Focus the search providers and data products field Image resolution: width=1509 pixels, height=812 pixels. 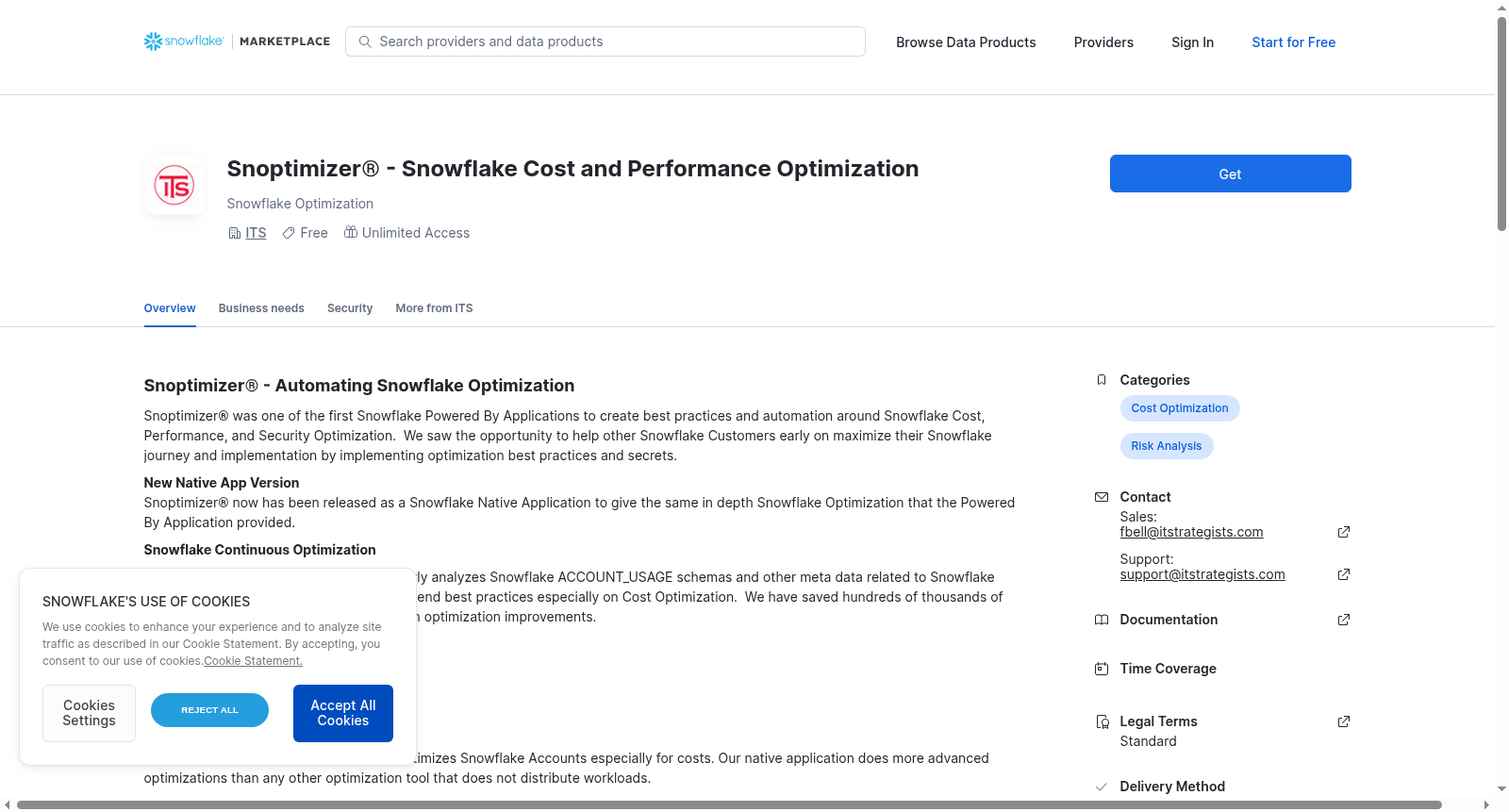pyautogui.click(x=605, y=41)
